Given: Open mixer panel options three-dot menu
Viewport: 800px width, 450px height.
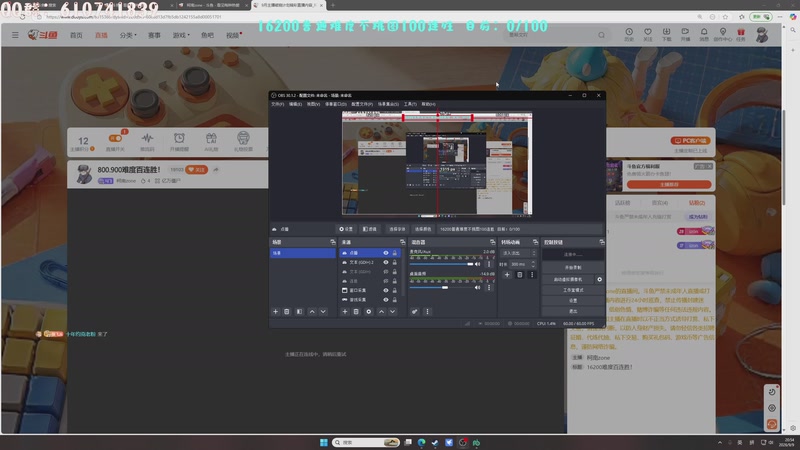Looking at the screenshot, I should click(x=427, y=311).
